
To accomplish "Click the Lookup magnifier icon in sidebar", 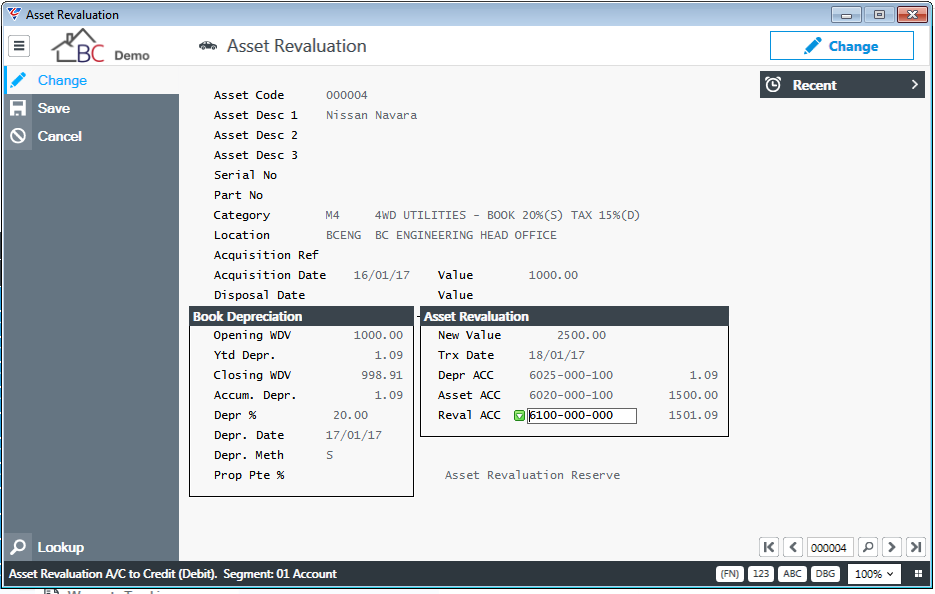I will click(18, 546).
